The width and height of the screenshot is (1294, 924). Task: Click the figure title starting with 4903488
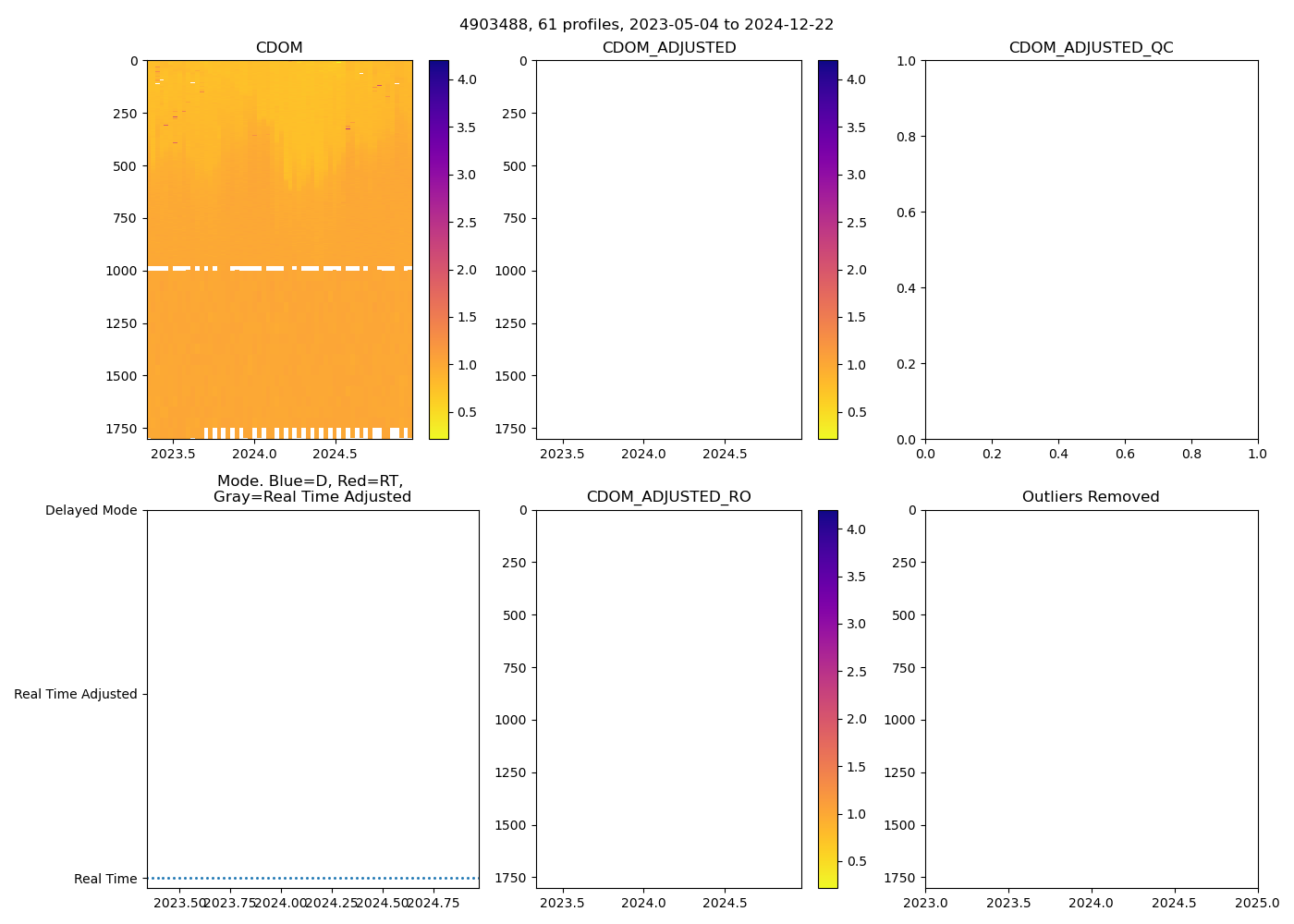click(646, 25)
